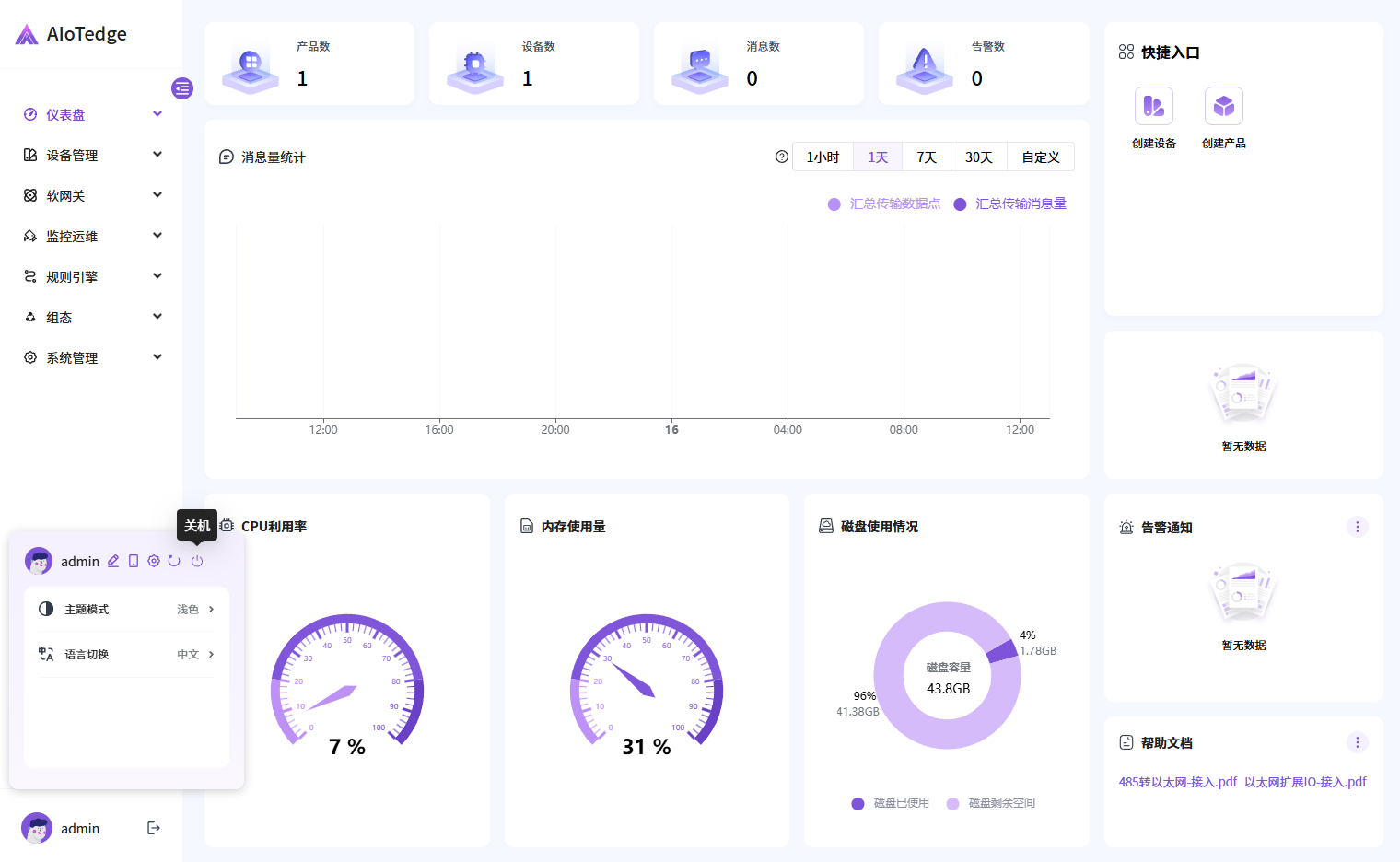Open the 485转以太网-接入.pdf link
This screenshot has height=862, width=1400.
1177,782
